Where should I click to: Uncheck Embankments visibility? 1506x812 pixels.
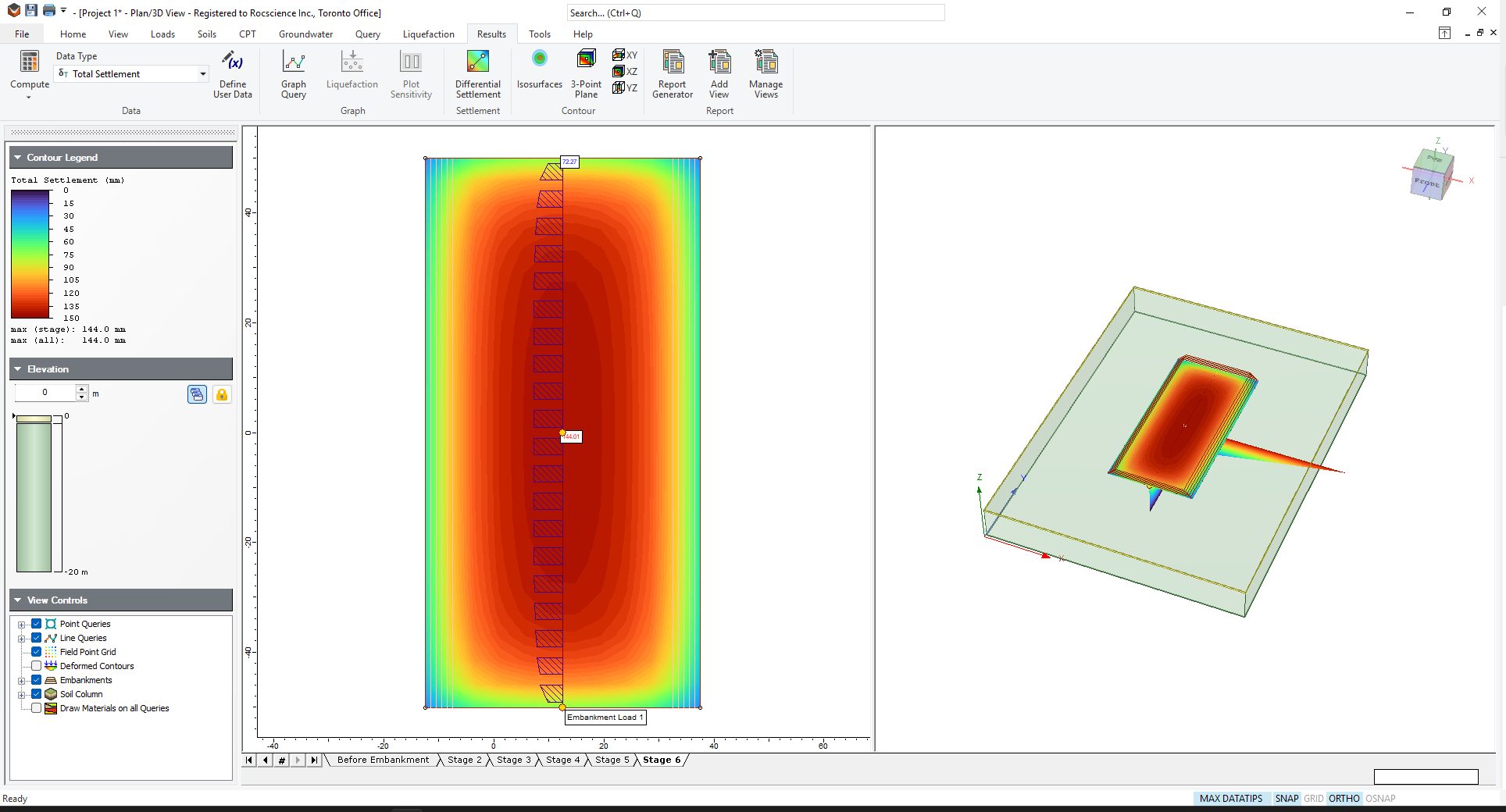36,680
